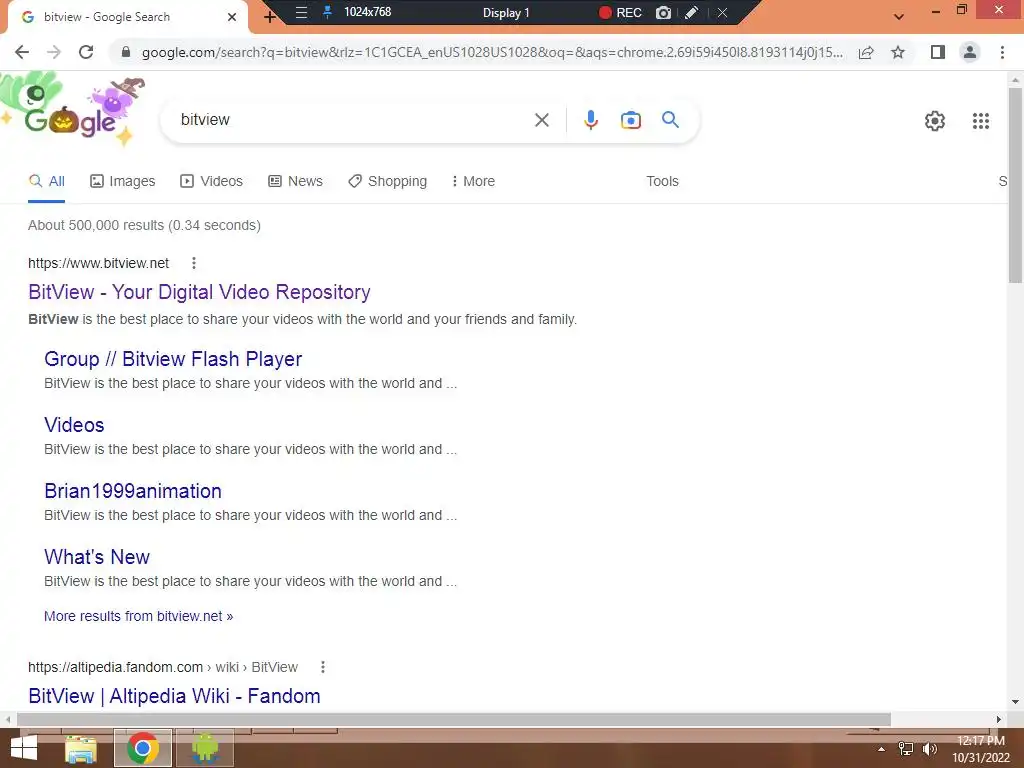
Task: Open options for altipedia.fandom.com result
Action: 323,667
